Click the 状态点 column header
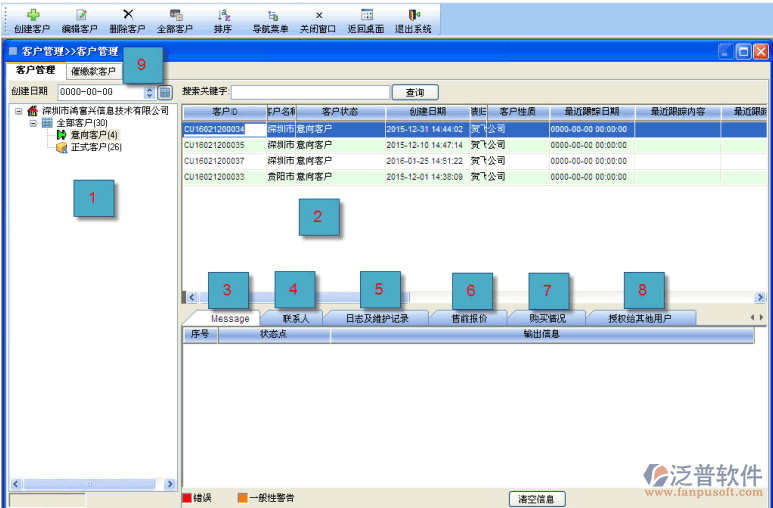 point(274,334)
